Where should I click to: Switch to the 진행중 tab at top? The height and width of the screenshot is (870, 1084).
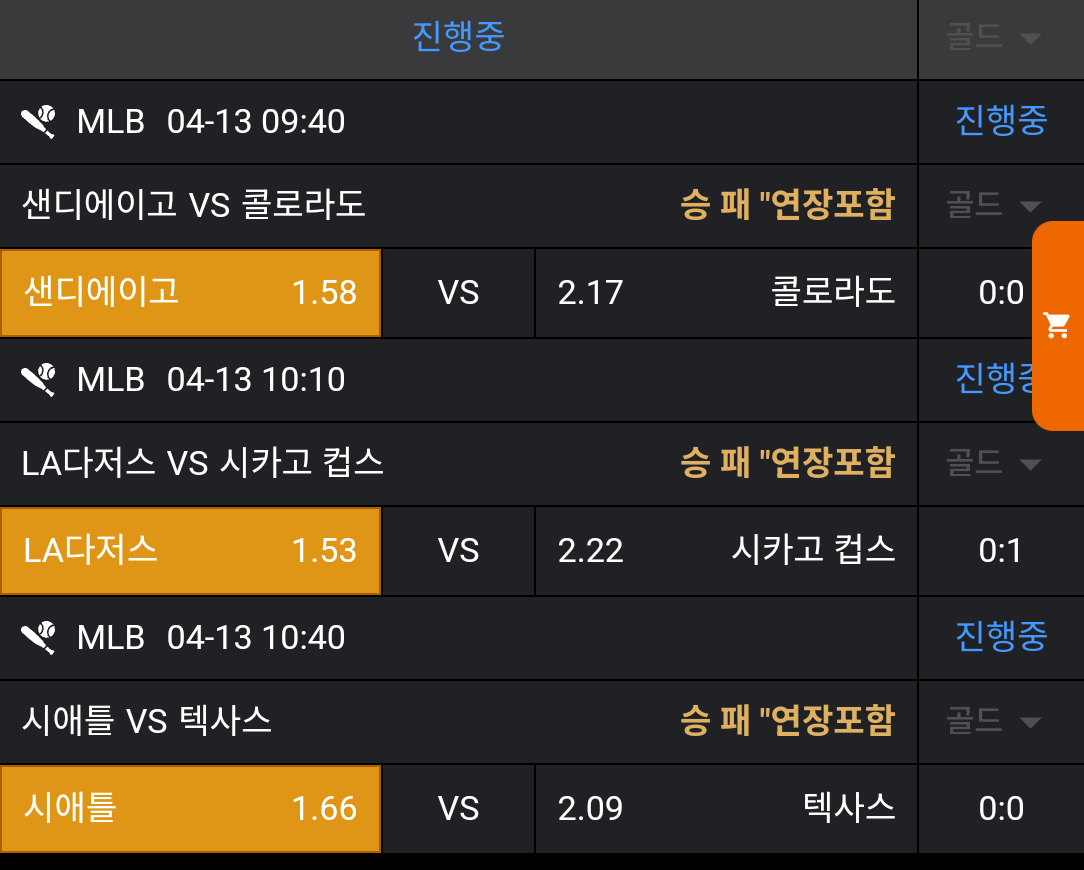458,37
